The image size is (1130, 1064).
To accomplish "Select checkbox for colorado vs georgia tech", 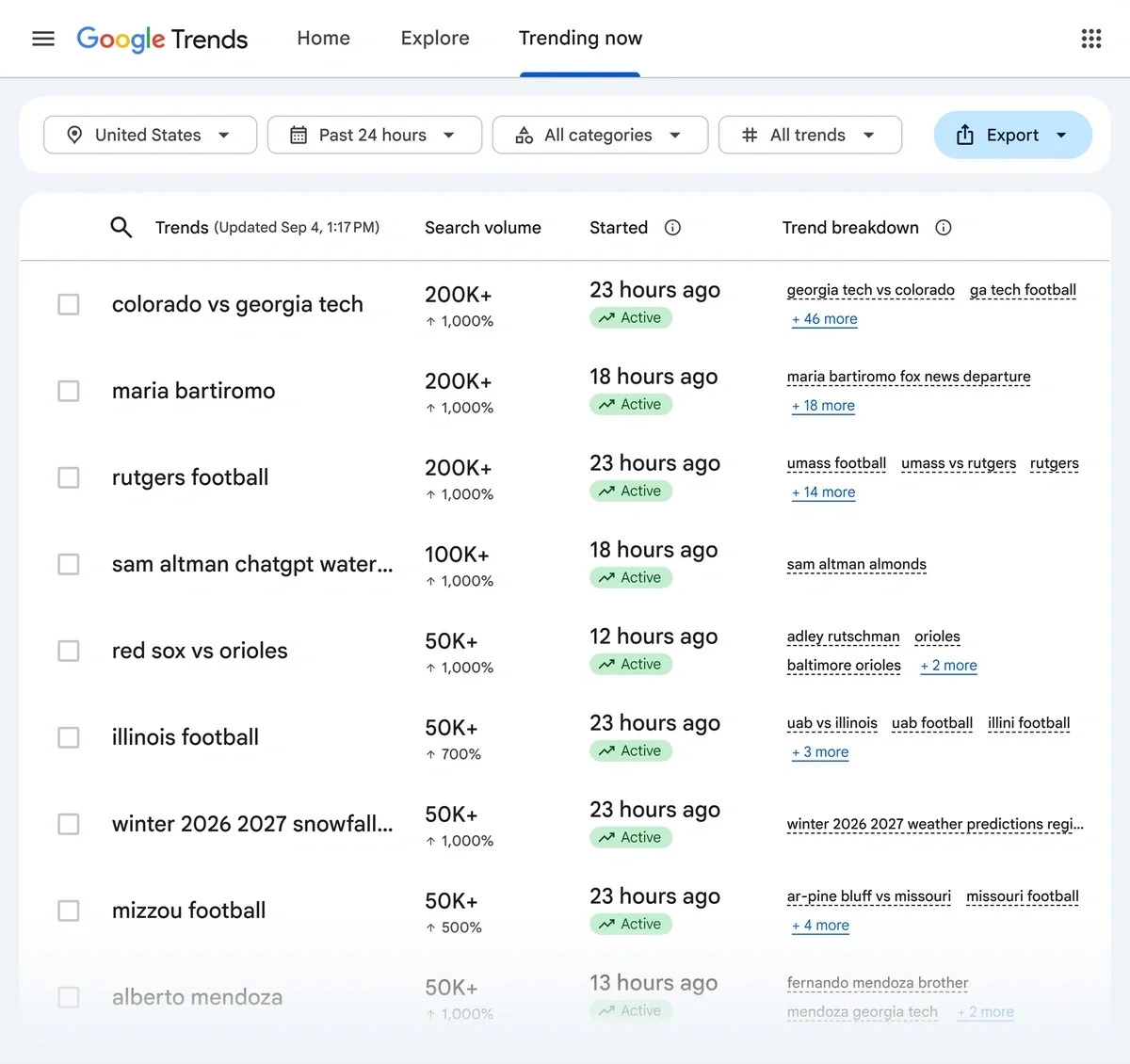I will click(x=69, y=304).
